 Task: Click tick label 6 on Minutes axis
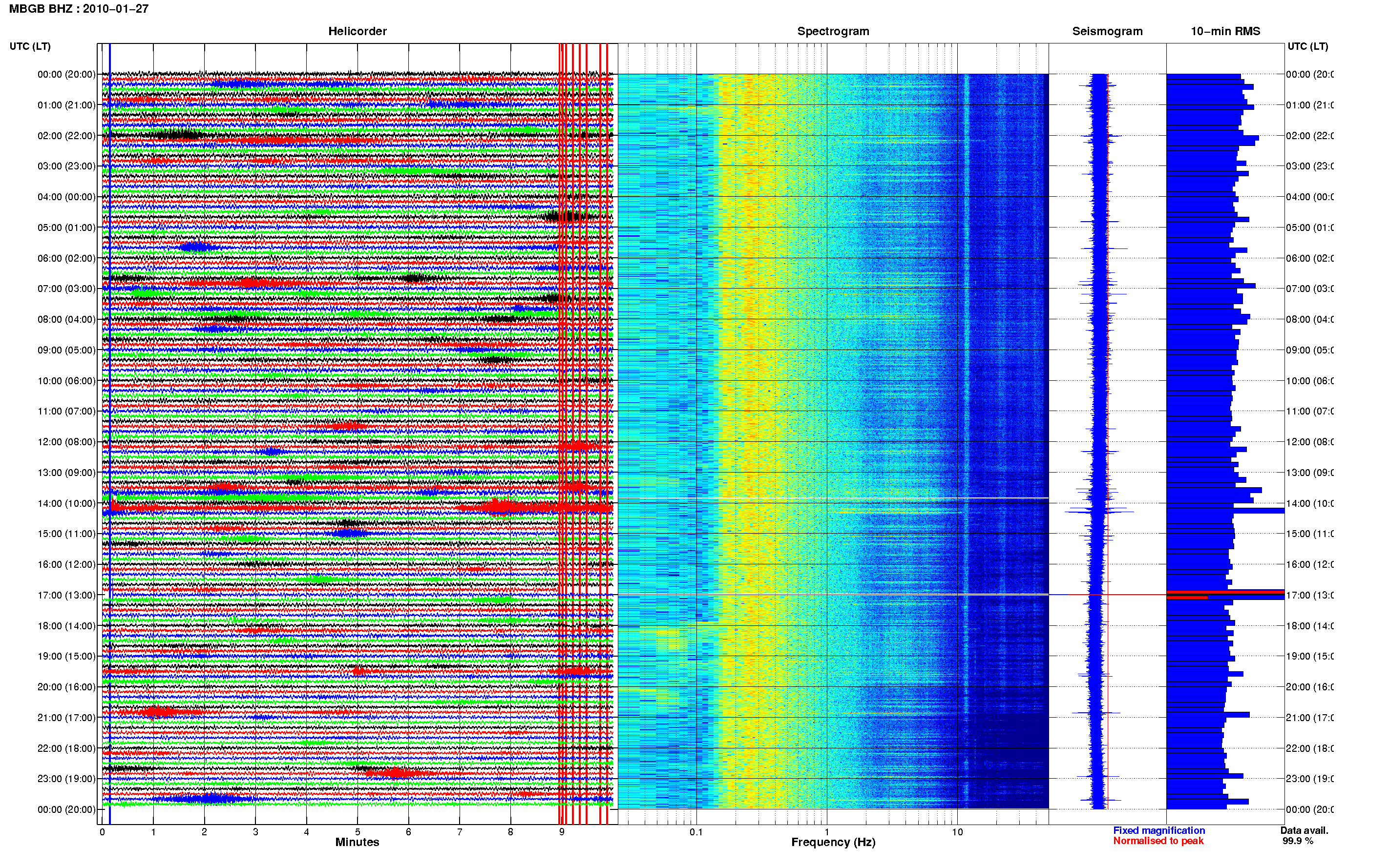tap(408, 832)
